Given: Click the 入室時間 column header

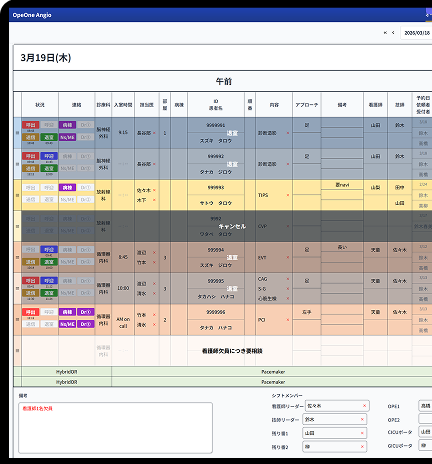Looking at the screenshot, I should [123, 105].
